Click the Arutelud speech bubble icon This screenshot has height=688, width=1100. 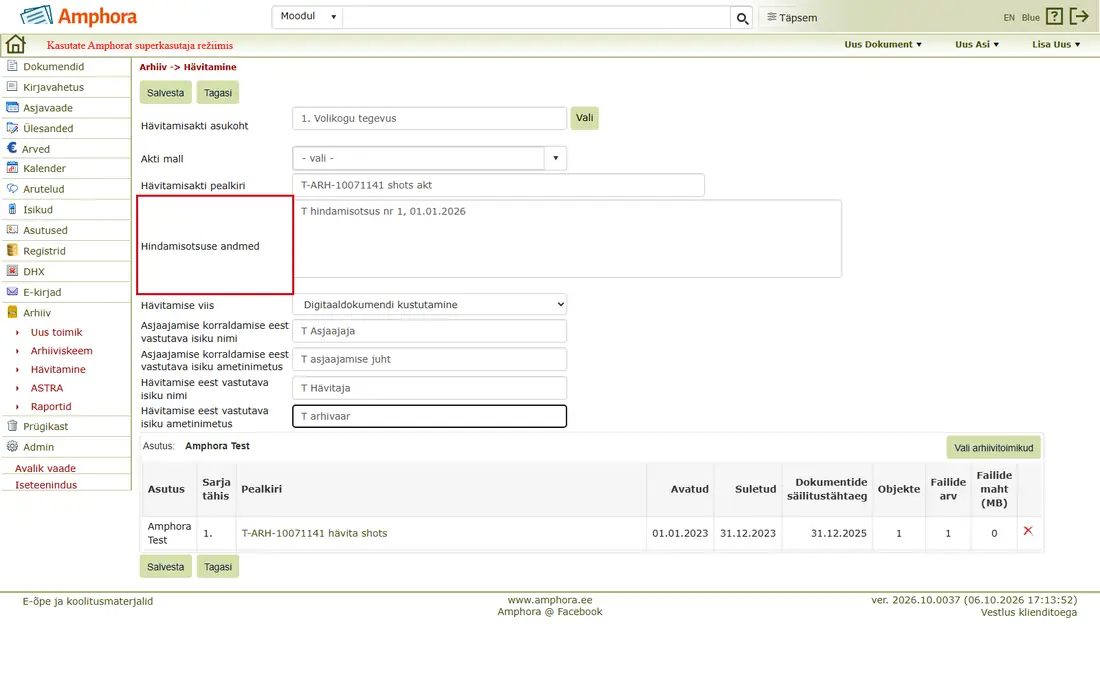[12, 189]
